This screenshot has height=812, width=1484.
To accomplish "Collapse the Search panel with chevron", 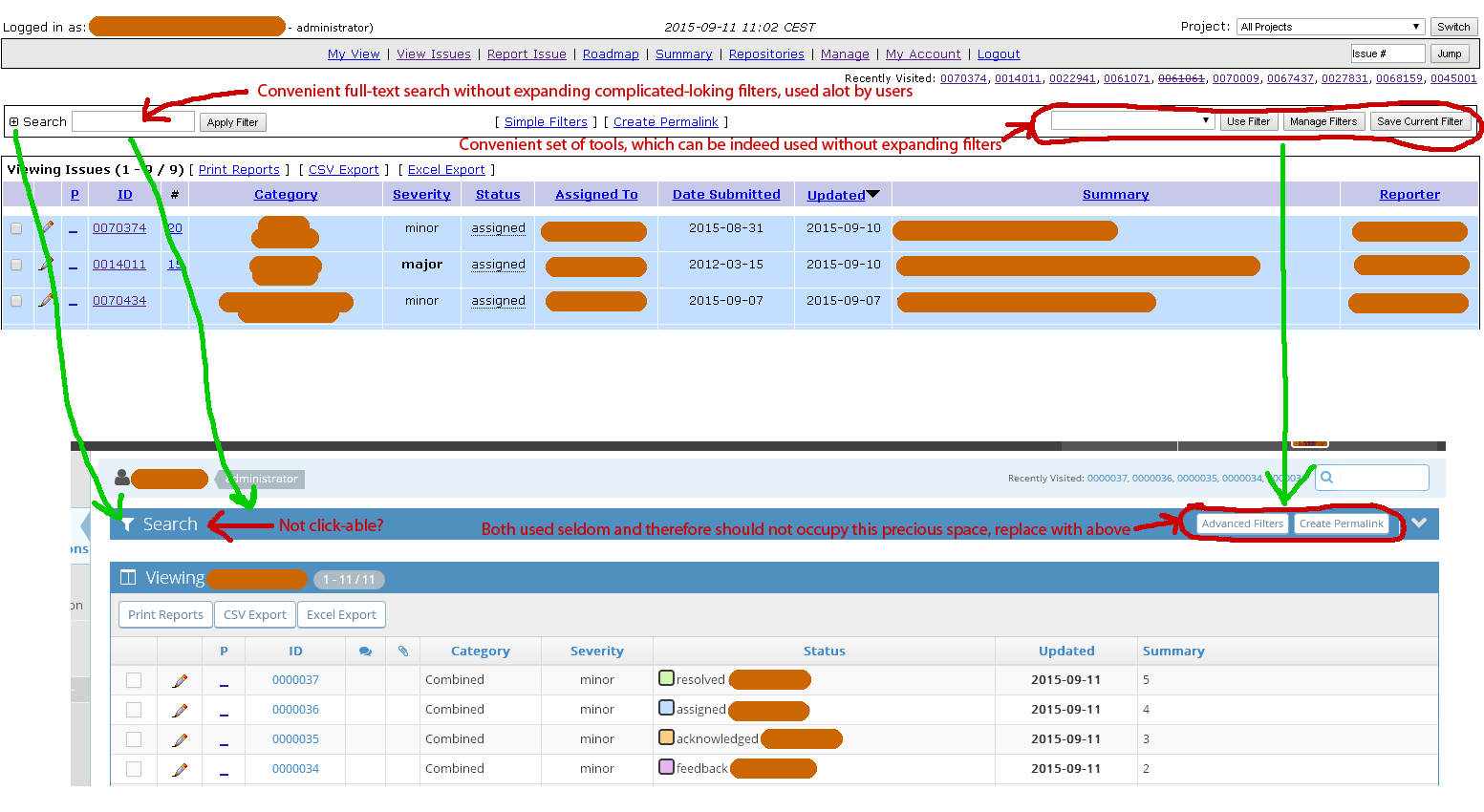I will (1419, 524).
